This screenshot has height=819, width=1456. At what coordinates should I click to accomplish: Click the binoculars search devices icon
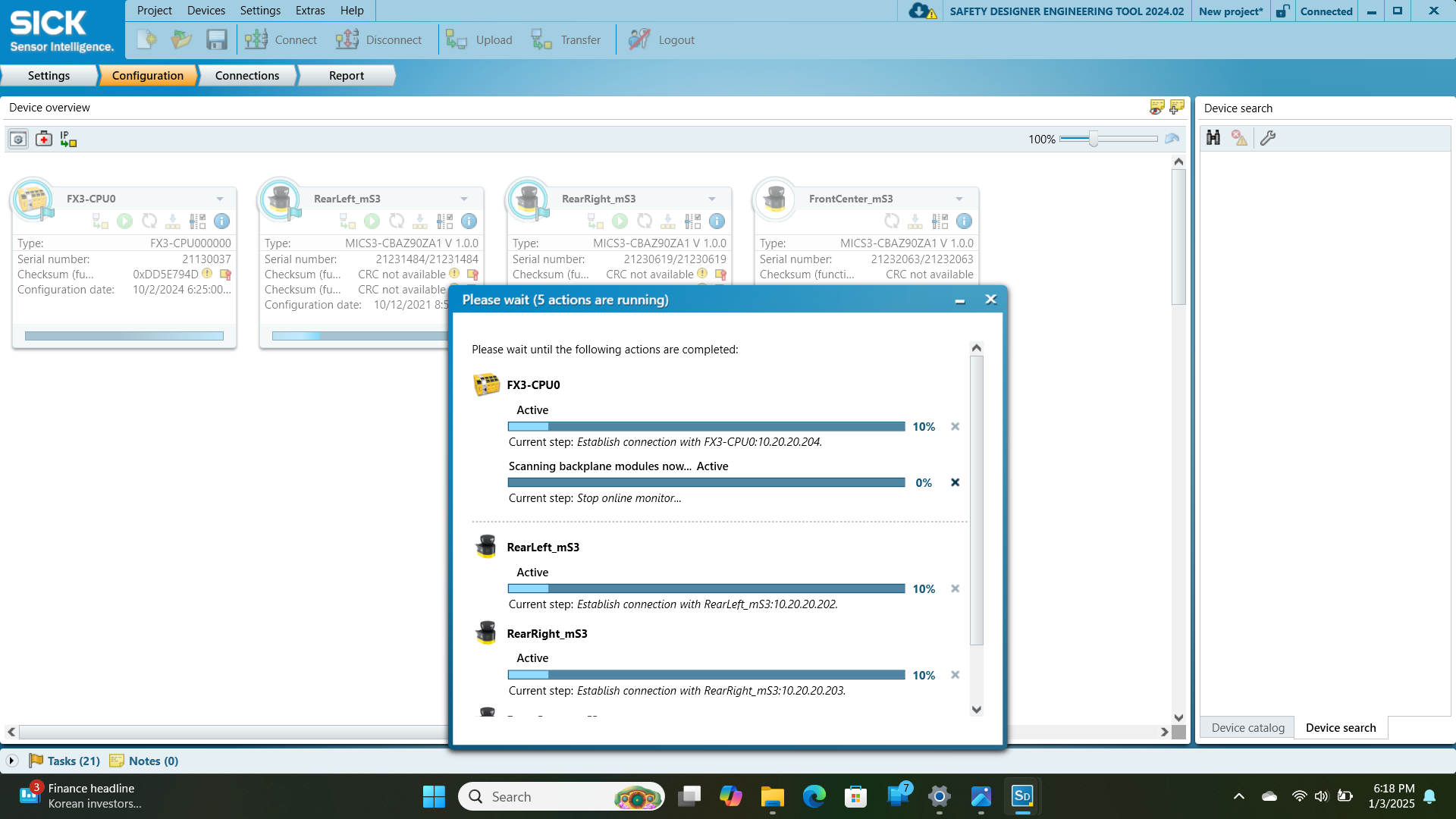(x=1213, y=137)
